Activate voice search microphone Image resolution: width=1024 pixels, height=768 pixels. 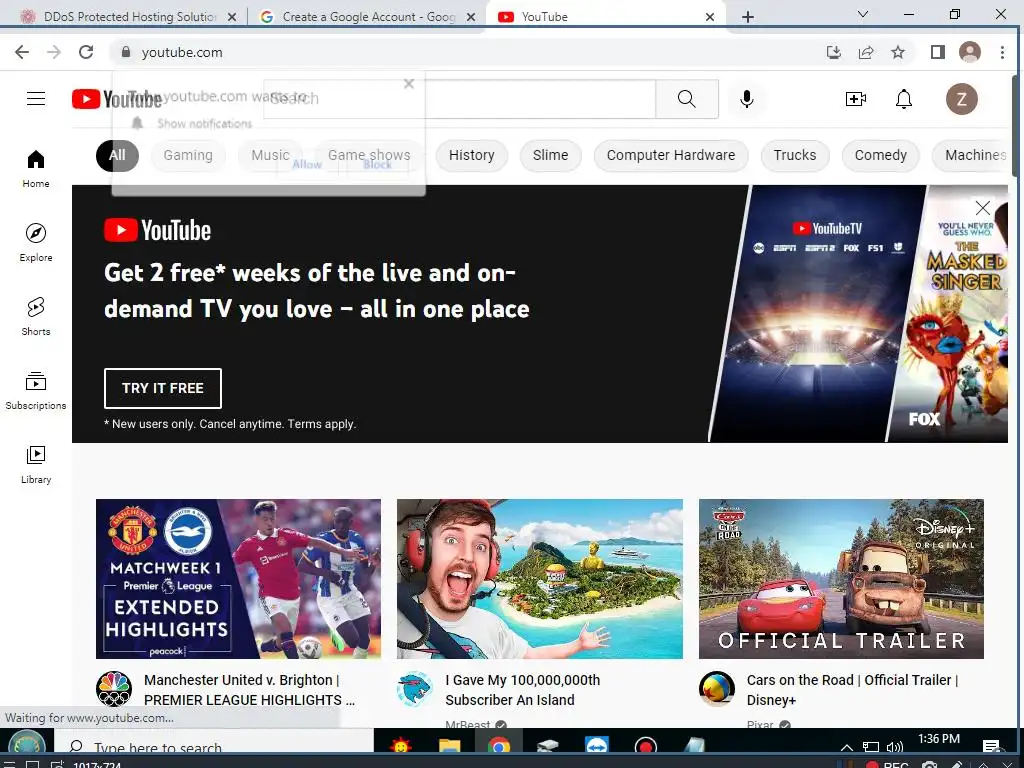(x=746, y=99)
